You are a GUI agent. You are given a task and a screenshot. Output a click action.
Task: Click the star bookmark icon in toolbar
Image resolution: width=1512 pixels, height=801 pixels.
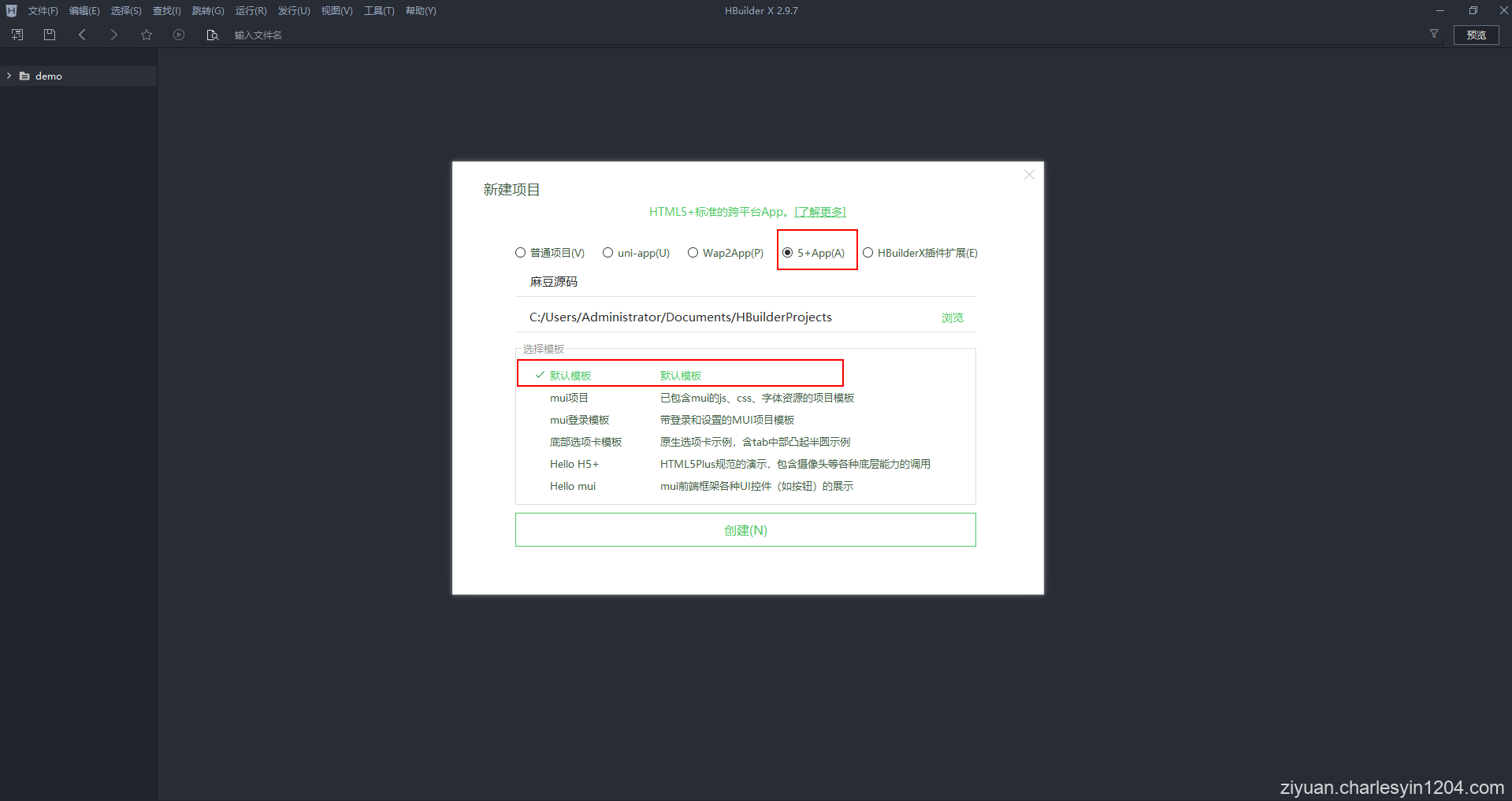tap(146, 35)
